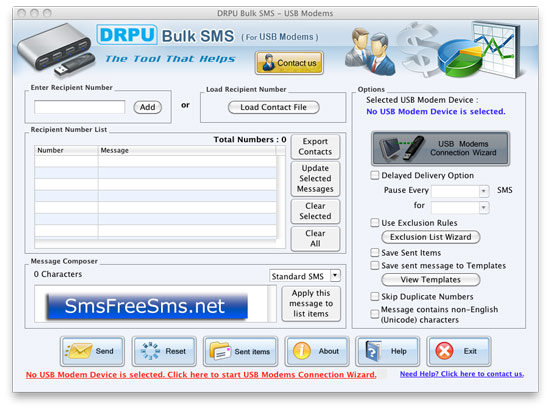This screenshot has height=410, width=550.
Task: Click Load Contact File button
Action: 274,107
